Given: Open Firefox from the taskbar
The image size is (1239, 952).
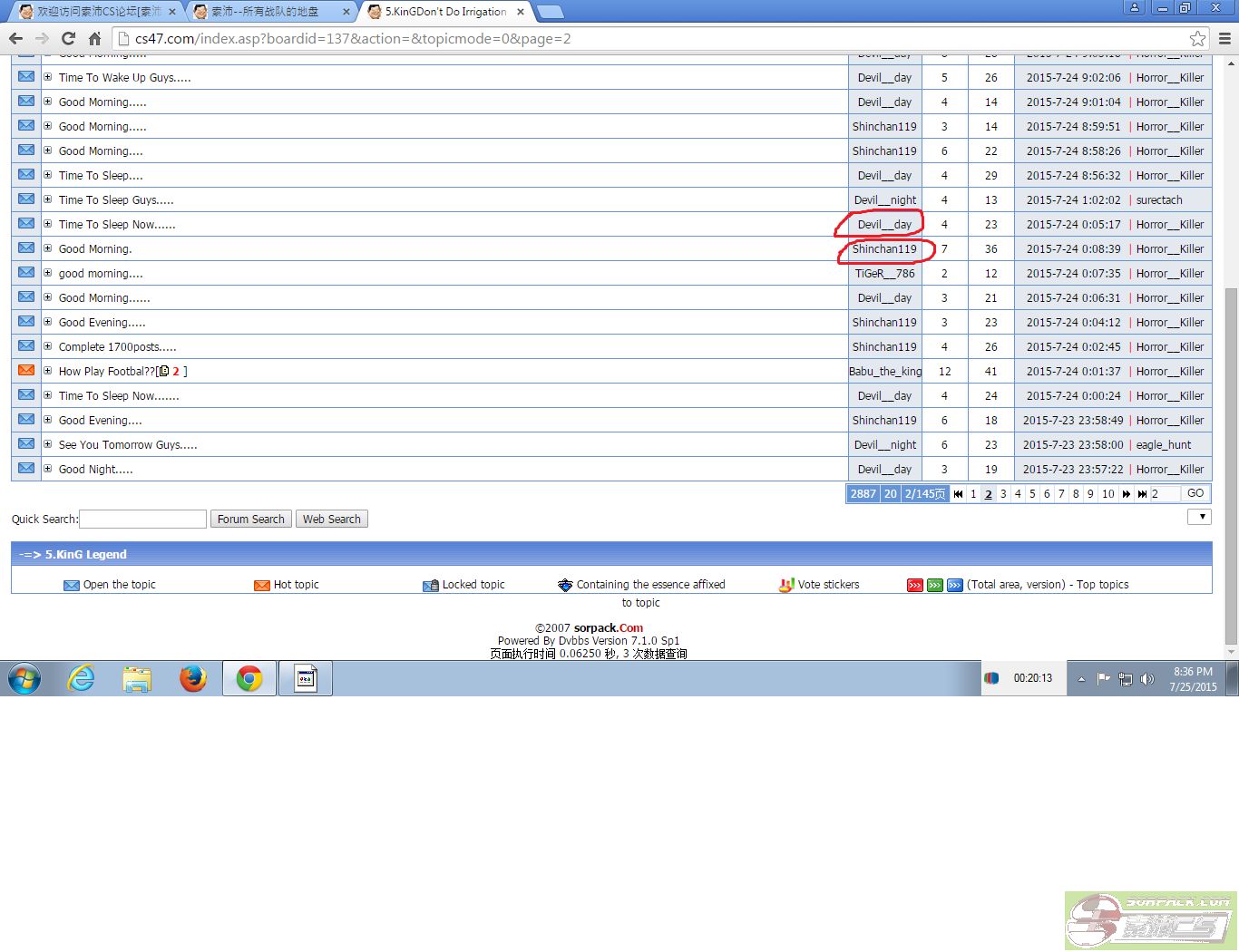Looking at the screenshot, I should click(192, 678).
